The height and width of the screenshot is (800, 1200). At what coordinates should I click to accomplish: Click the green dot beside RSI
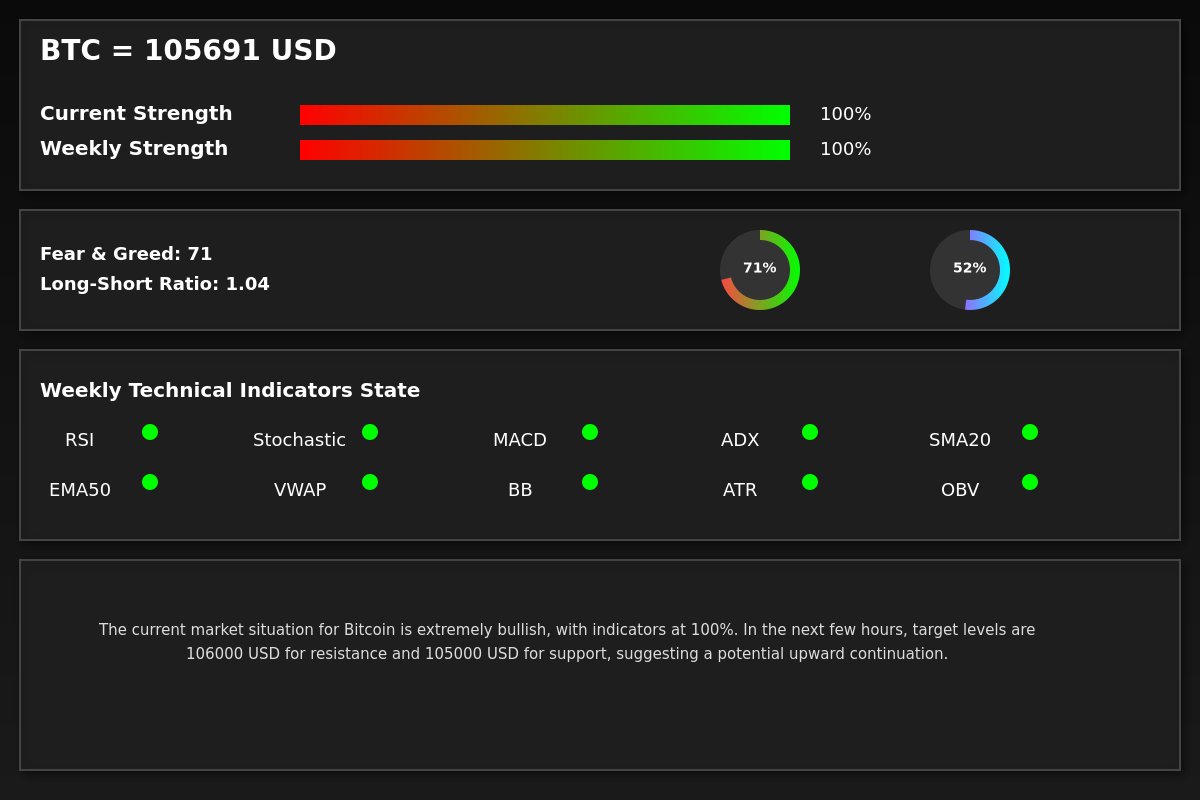[150, 432]
